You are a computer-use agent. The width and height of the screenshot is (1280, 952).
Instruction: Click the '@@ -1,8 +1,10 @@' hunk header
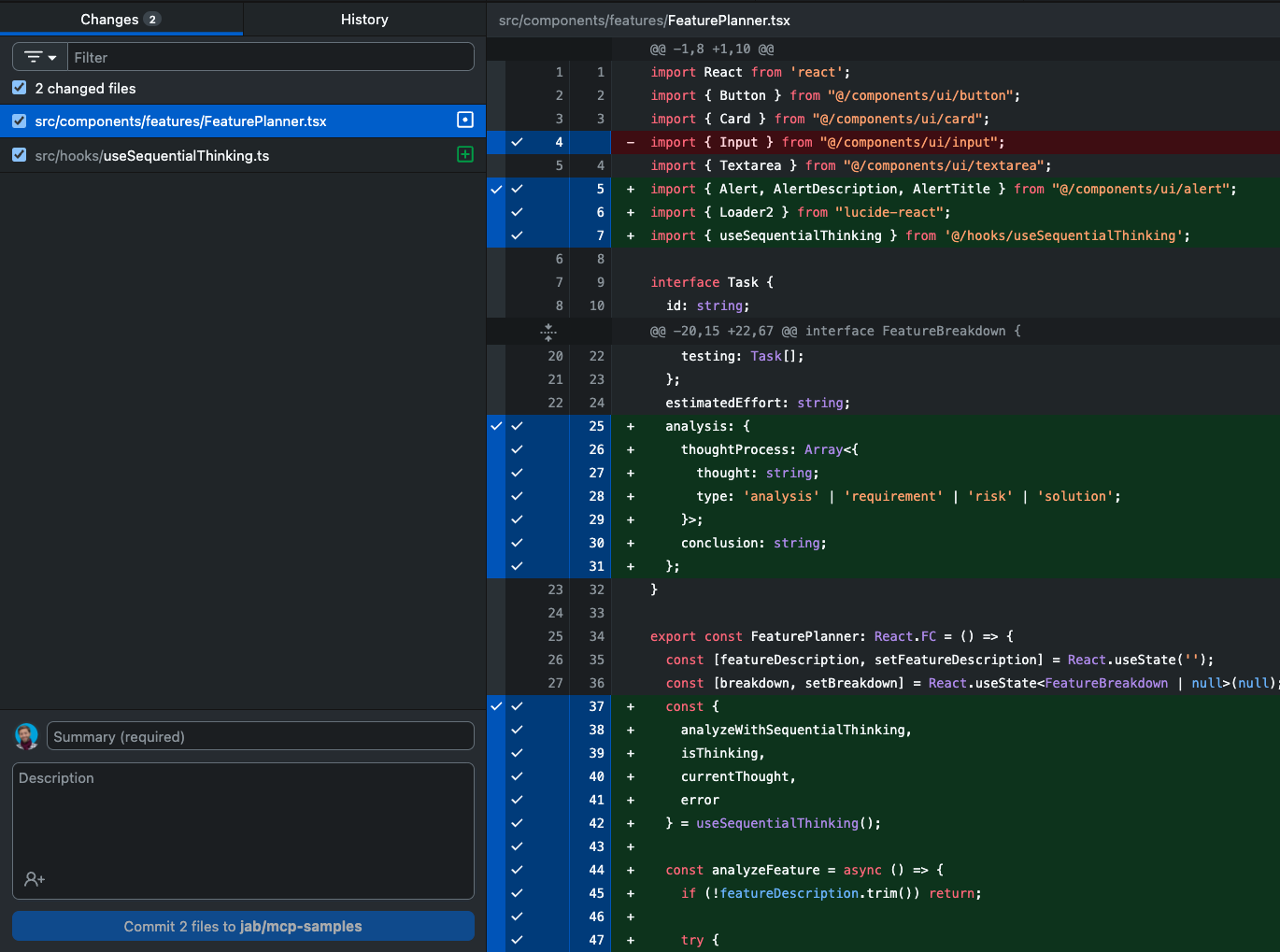pos(712,49)
